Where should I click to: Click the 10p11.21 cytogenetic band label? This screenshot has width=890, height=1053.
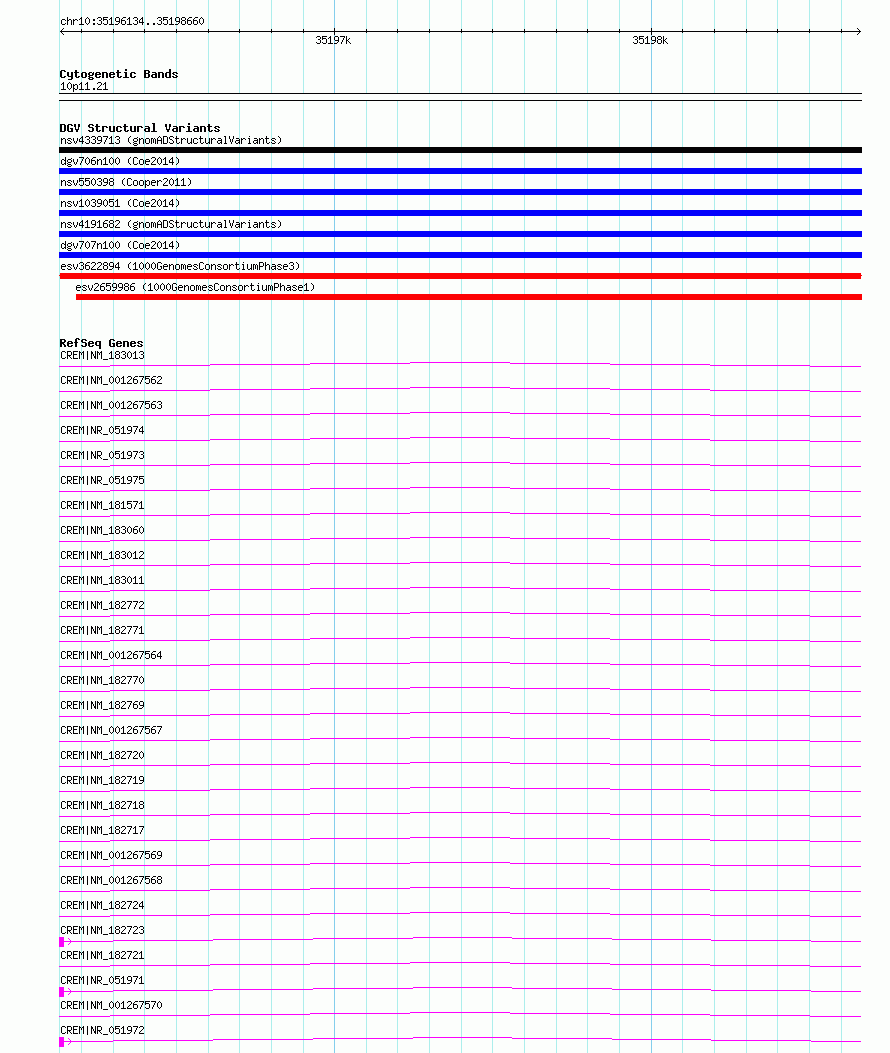point(84,87)
